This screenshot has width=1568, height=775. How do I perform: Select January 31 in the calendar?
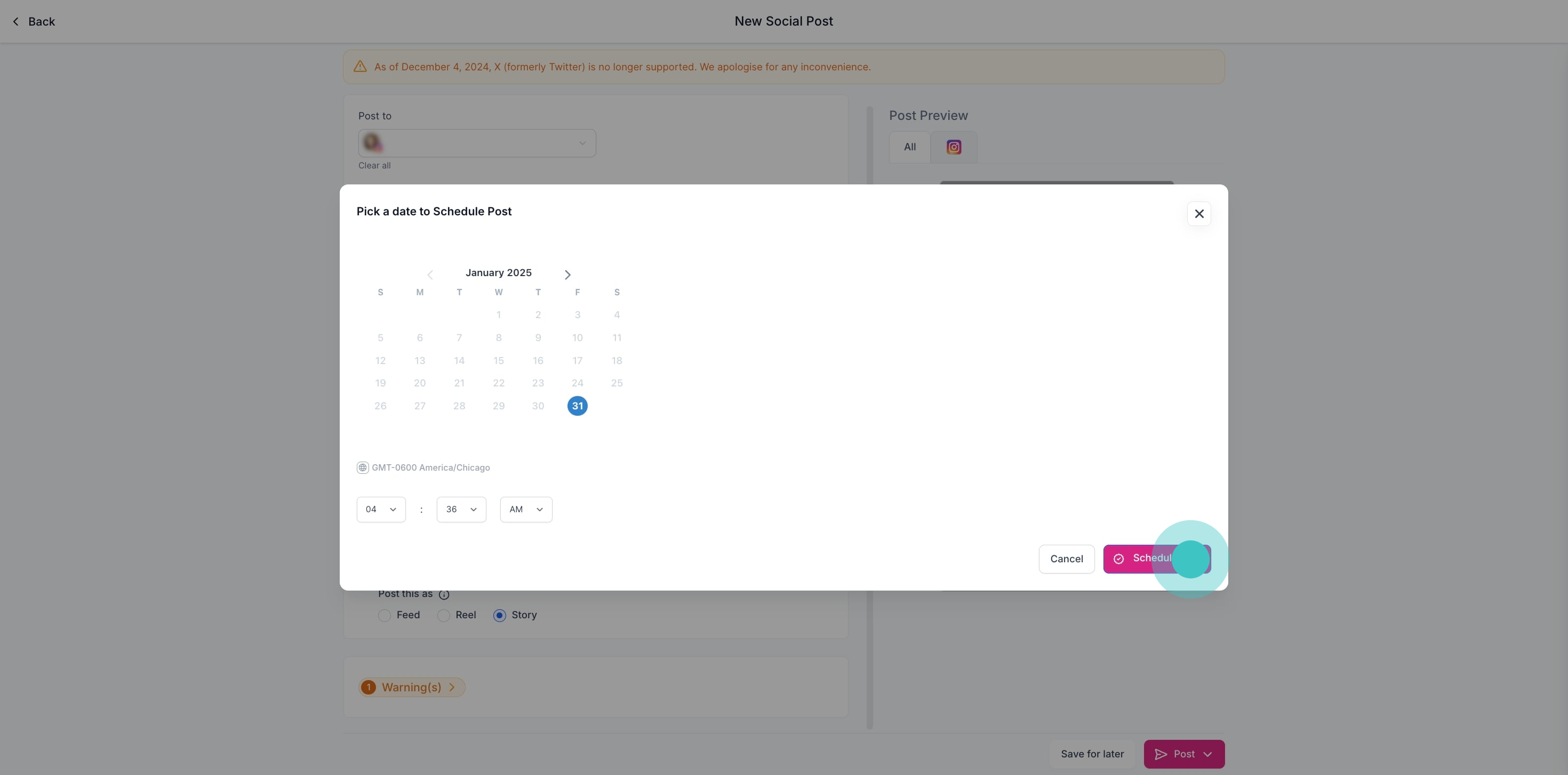click(x=577, y=406)
